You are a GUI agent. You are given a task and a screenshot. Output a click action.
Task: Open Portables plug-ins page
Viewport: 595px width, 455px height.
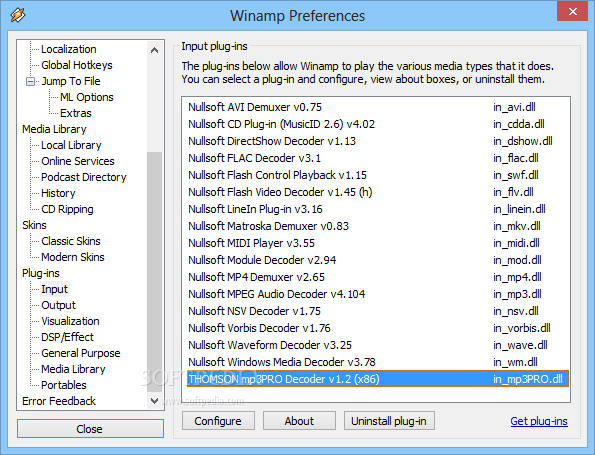64,385
